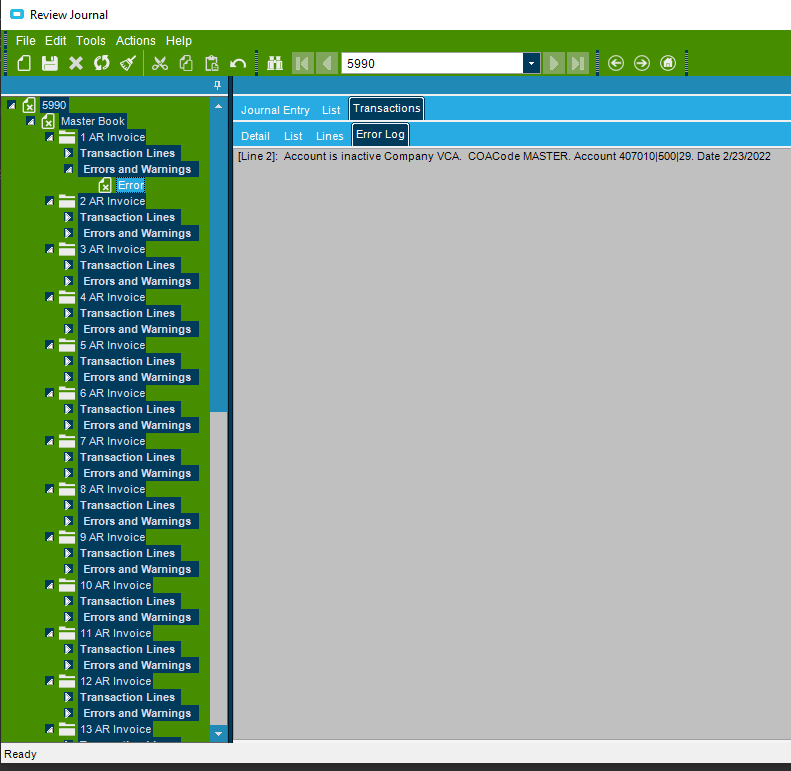791x771 pixels.
Task: Collapse the 5990 root tree node
Action: click(x=11, y=105)
